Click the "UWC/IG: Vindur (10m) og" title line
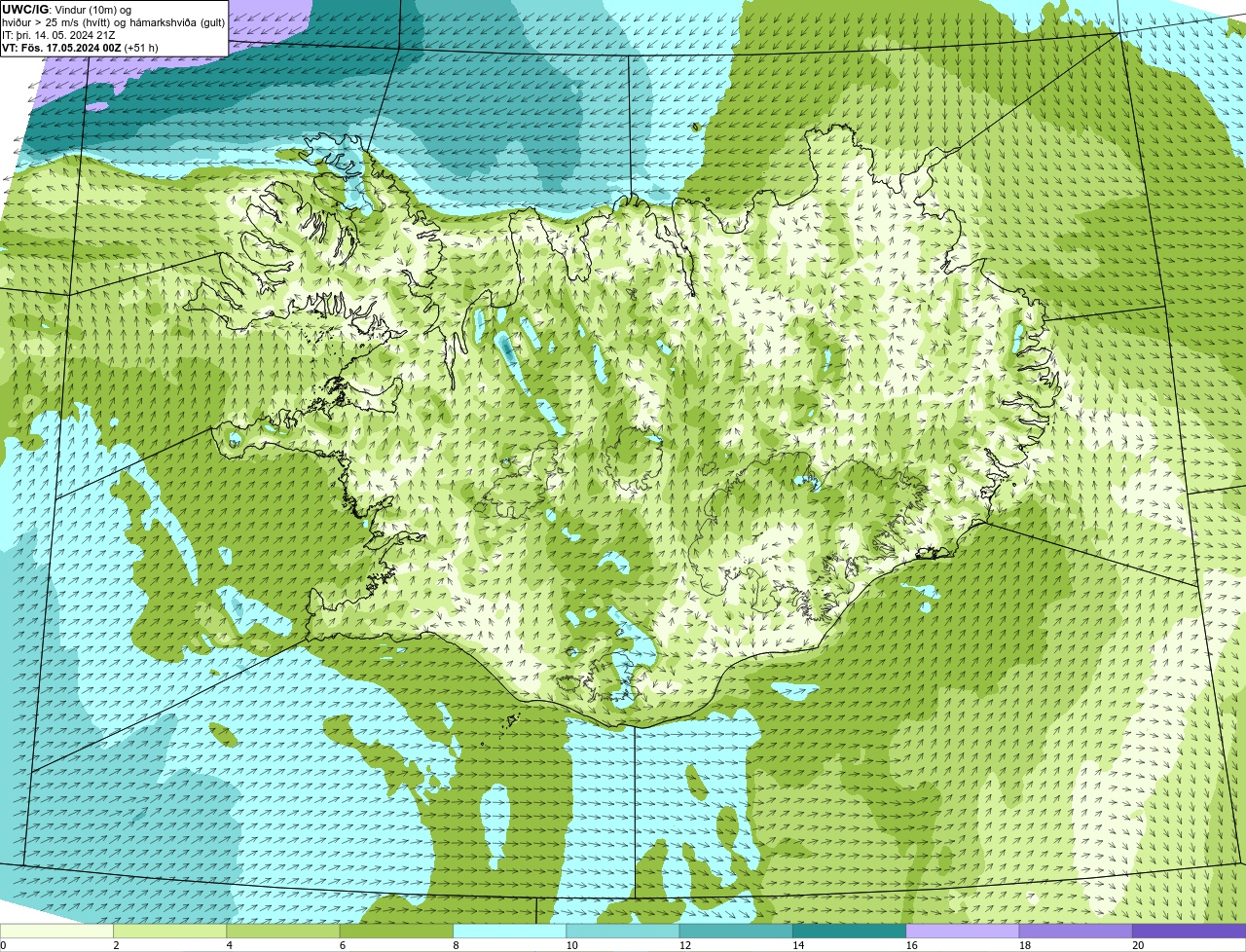This screenshot has width=1246, height=952. pyautogui.click(x=67, y=9)
